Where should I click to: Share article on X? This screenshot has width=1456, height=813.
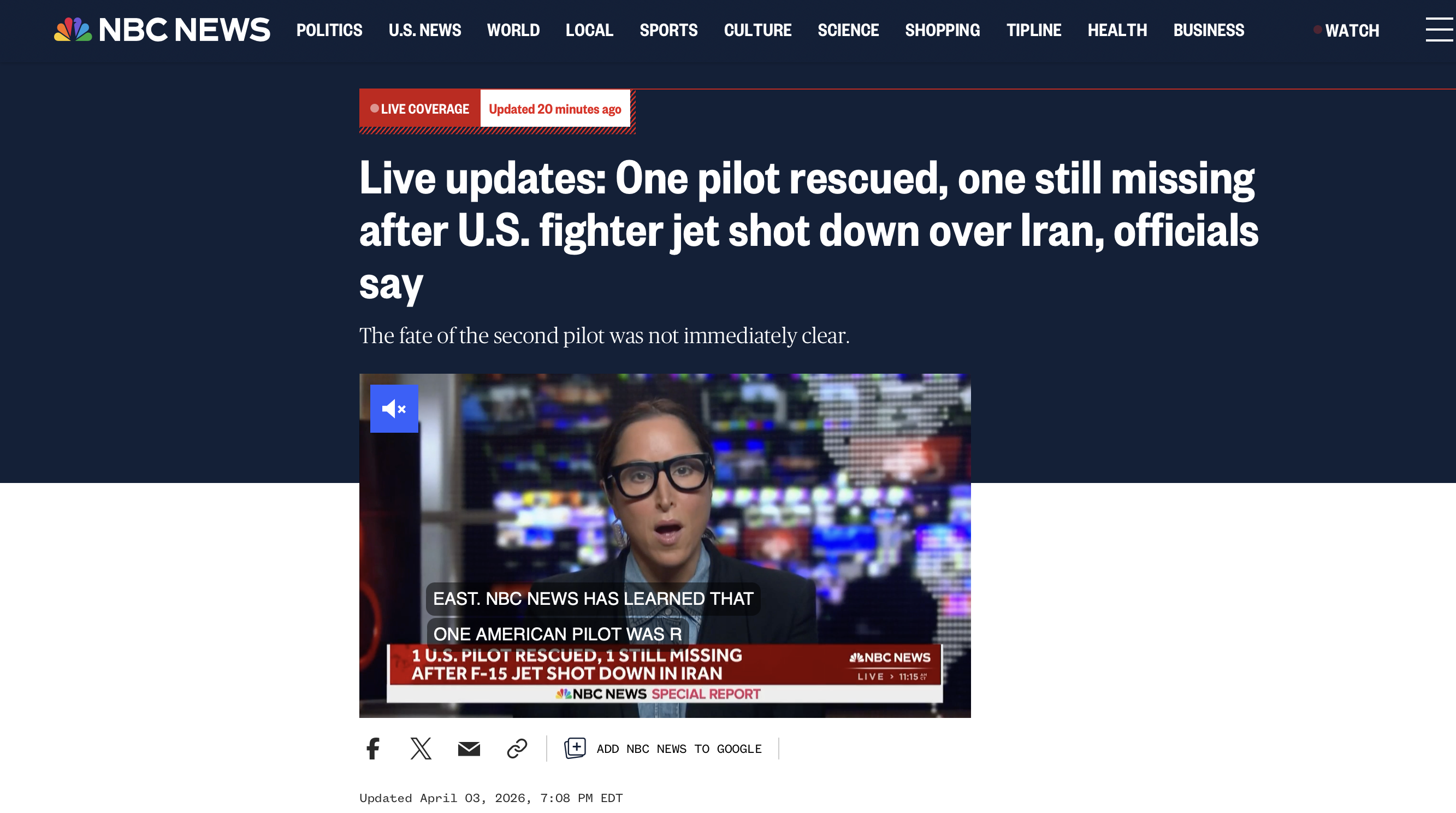[x=421, y=748]
